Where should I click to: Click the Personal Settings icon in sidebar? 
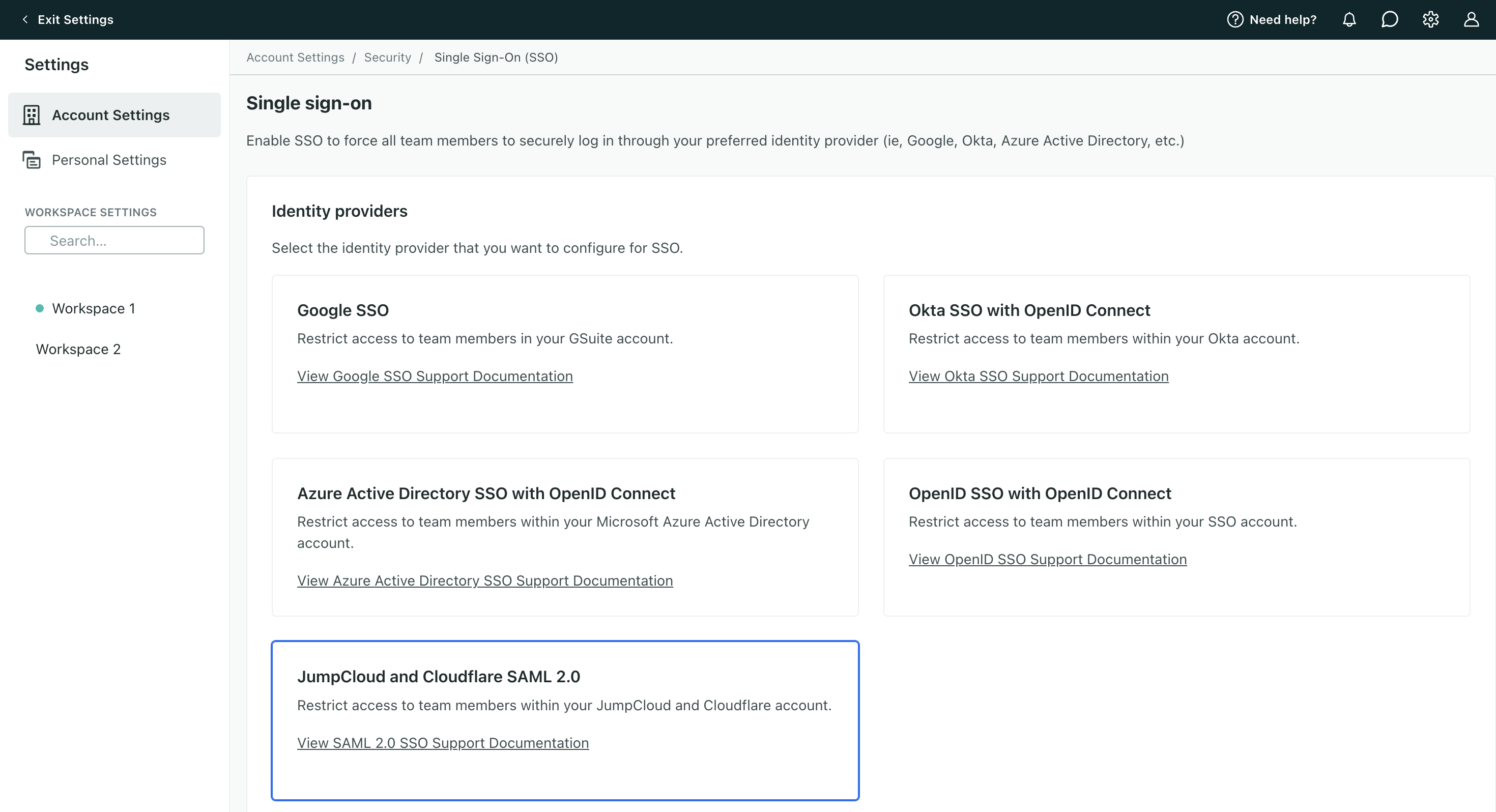coord(32,160)
